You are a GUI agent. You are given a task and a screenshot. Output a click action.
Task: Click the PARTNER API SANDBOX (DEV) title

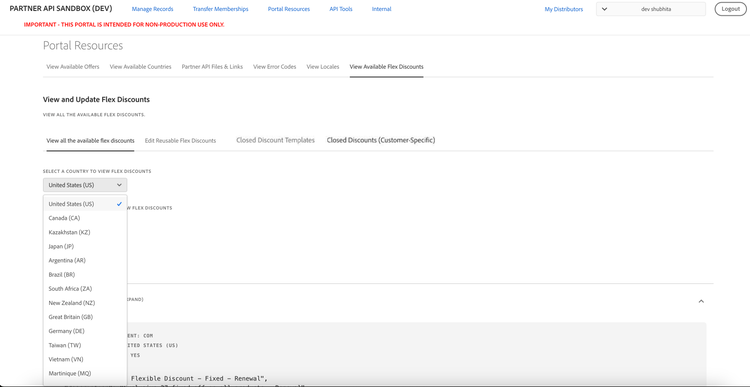pos(61,9)
